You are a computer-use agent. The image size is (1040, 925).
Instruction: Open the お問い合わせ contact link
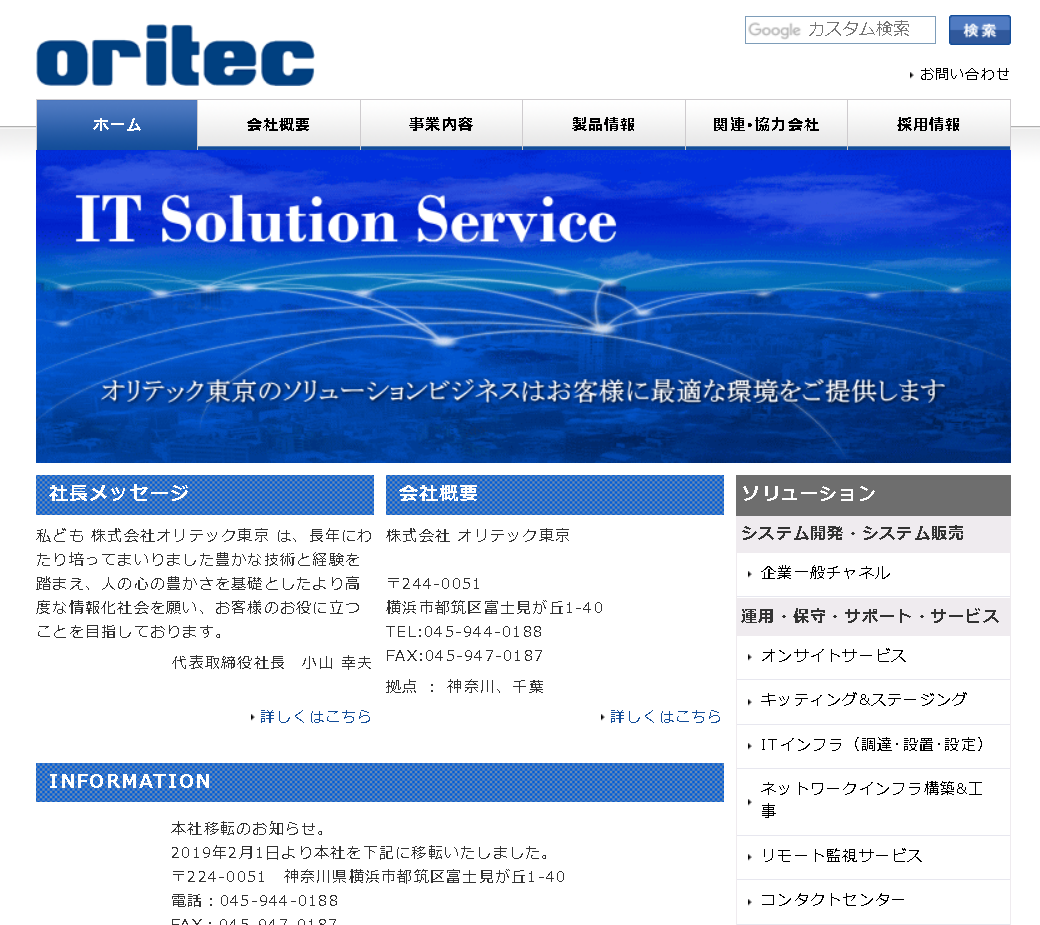click(x=964, y=74)
